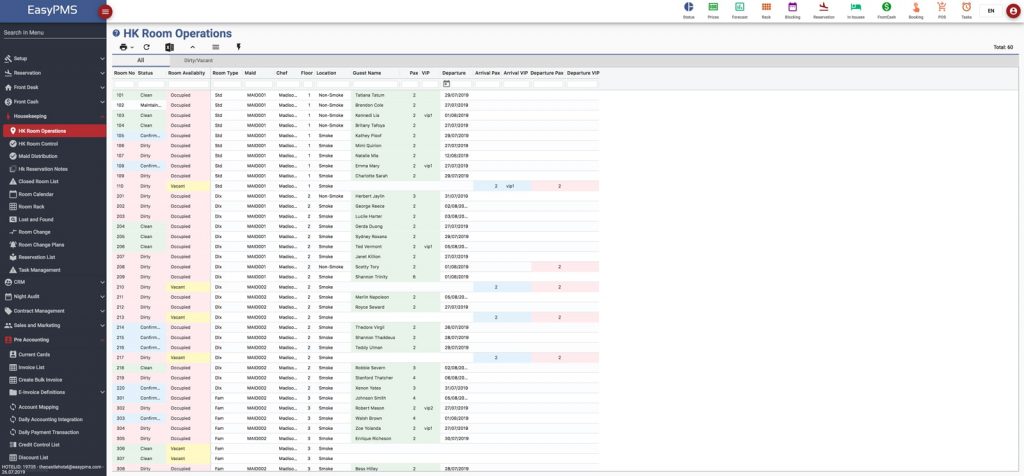The image size is (1024, 476).
Task: Open Daily Accounting Integration in the sidebar
Action: (x=50, y=419)
